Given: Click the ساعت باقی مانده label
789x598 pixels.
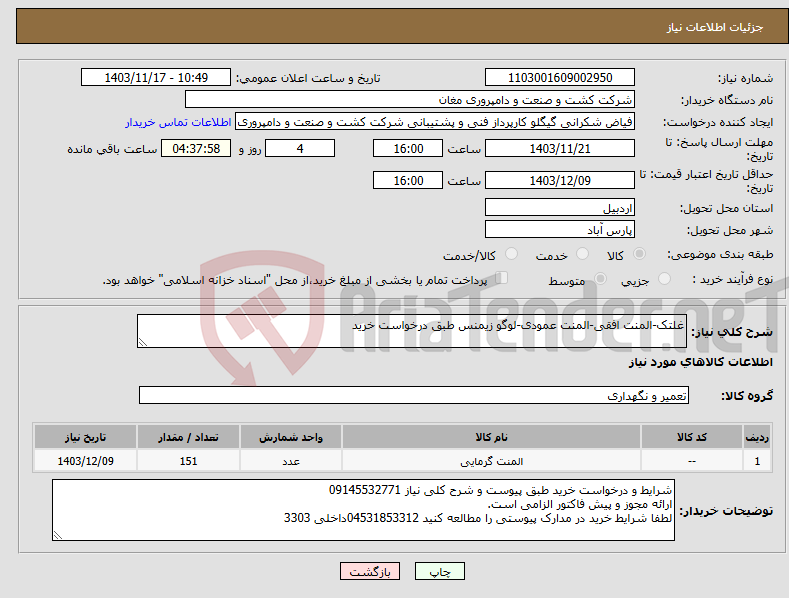Looking at the screenshot, I should pos(112,150).
